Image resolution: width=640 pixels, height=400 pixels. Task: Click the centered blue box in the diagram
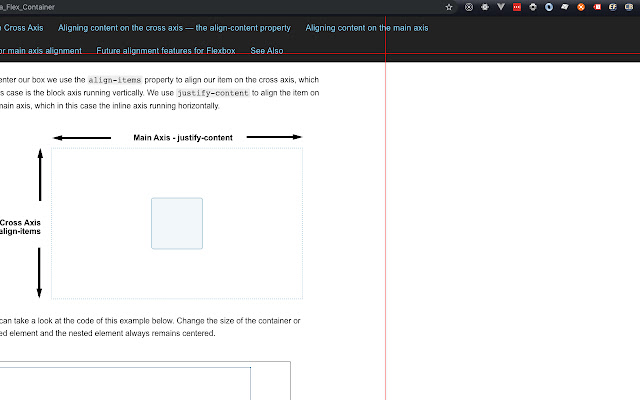coord(177,223)
